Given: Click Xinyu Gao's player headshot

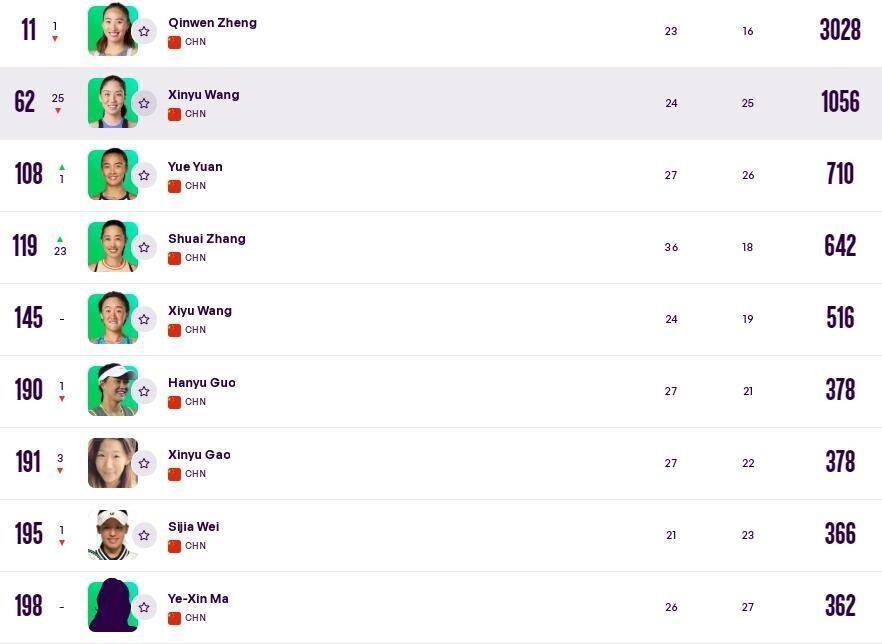Looking at the screenshot, I should tap(111, 462).
